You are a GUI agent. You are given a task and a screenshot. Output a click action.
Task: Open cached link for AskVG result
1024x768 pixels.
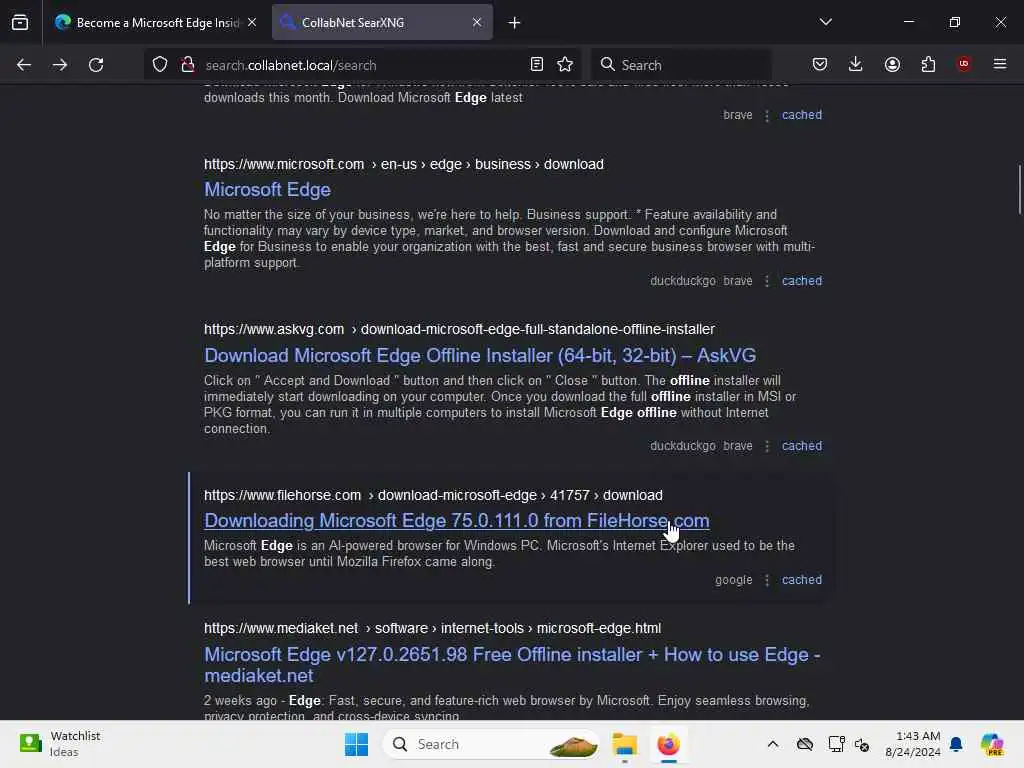pos(802,446)
